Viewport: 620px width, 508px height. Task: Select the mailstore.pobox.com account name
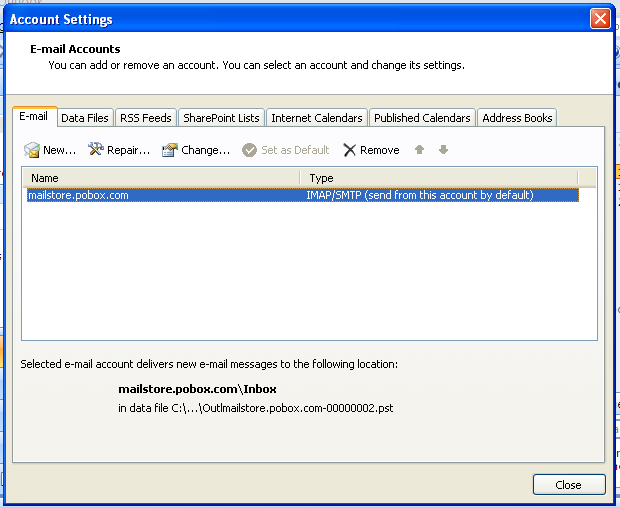click(78, 195)
